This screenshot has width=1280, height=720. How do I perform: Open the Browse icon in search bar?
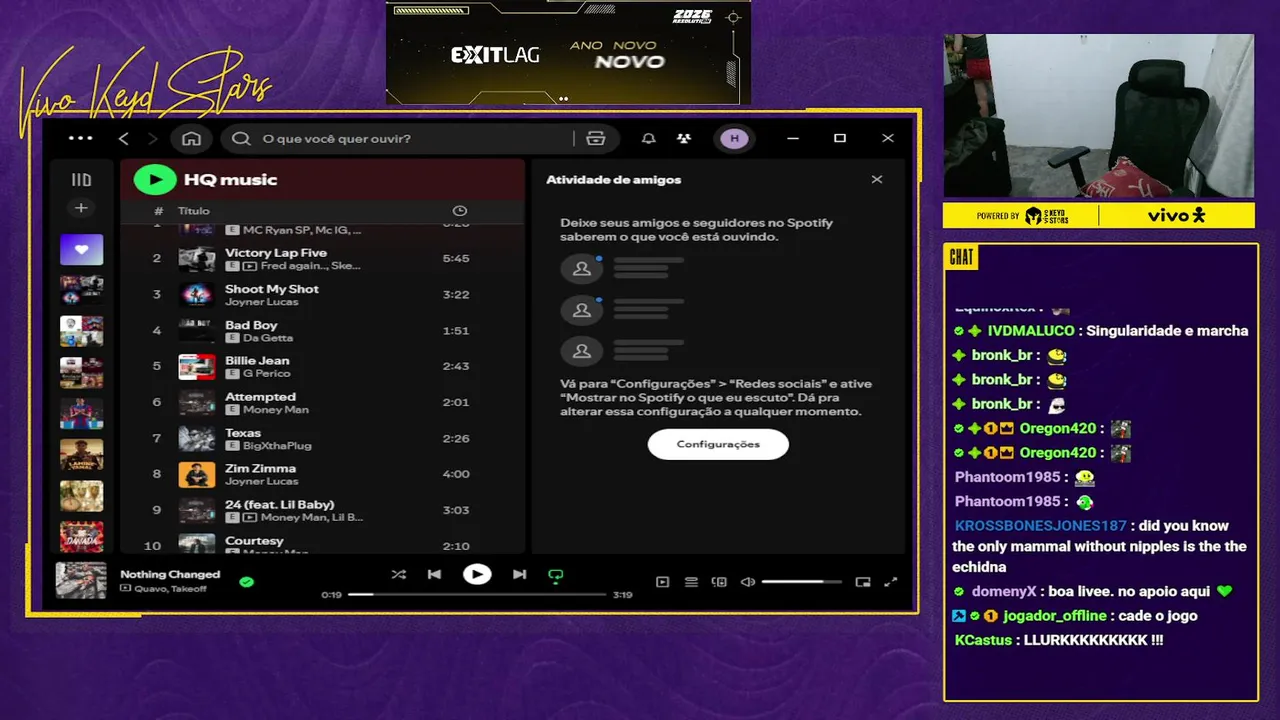[596, 138]
